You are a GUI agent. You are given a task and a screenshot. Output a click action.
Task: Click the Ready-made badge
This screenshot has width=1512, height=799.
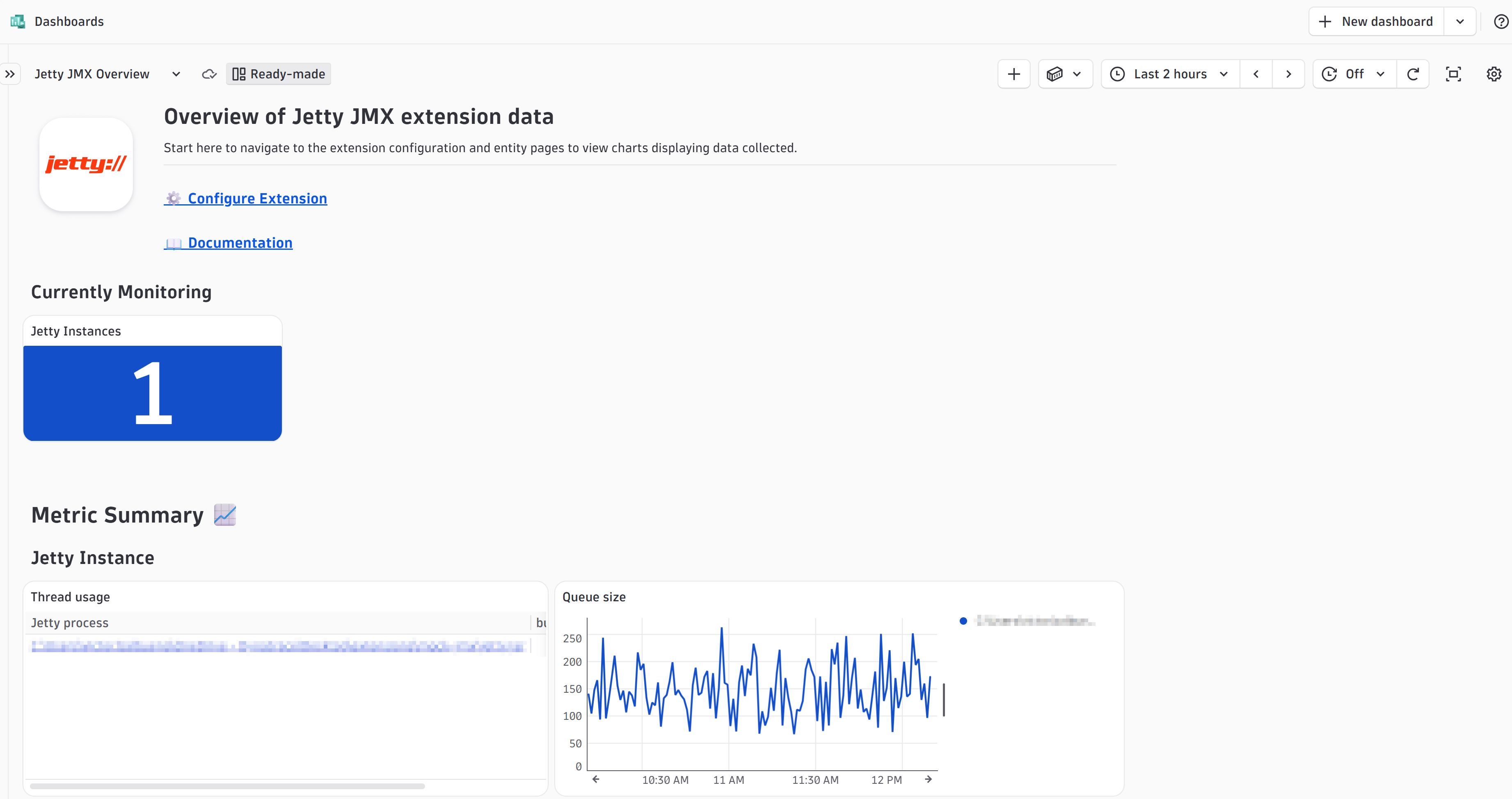(x=279, y=74)
